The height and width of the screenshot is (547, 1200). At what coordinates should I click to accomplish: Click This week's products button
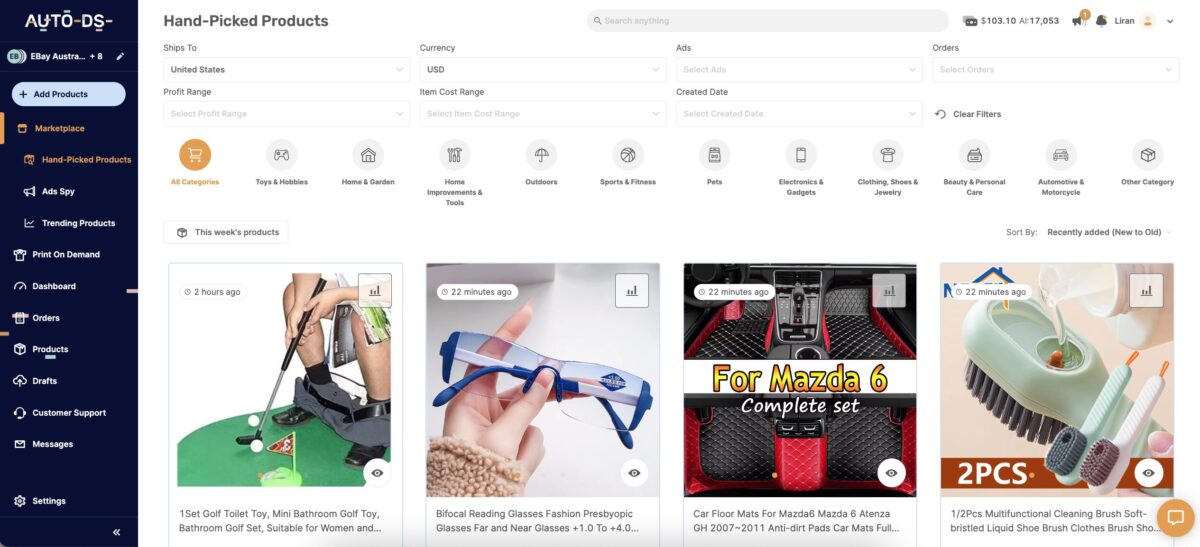[x=226, y=232]
